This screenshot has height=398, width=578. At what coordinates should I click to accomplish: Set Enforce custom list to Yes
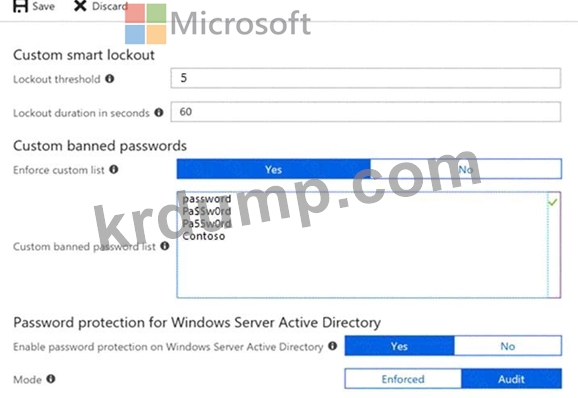tap(274, 169)
